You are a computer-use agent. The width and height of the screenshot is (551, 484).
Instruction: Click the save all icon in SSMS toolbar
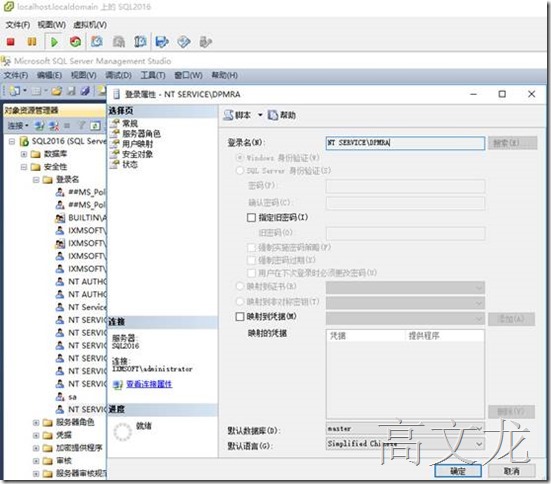click(85, 91)
